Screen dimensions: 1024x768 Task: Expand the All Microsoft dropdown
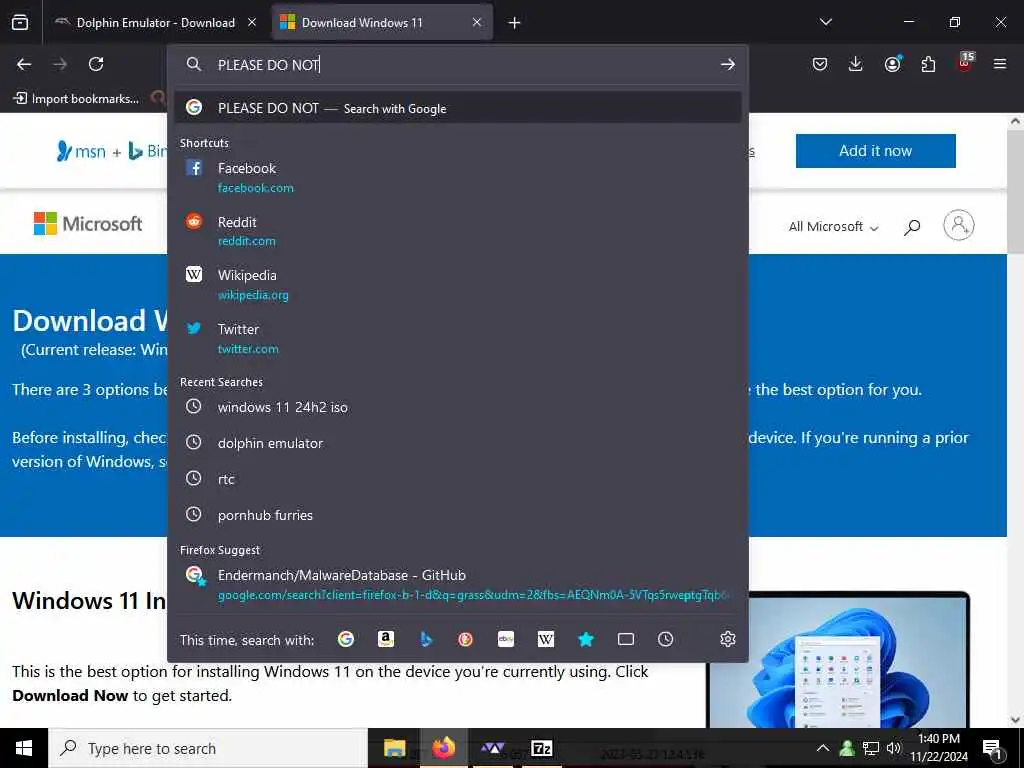coord(833,227)
